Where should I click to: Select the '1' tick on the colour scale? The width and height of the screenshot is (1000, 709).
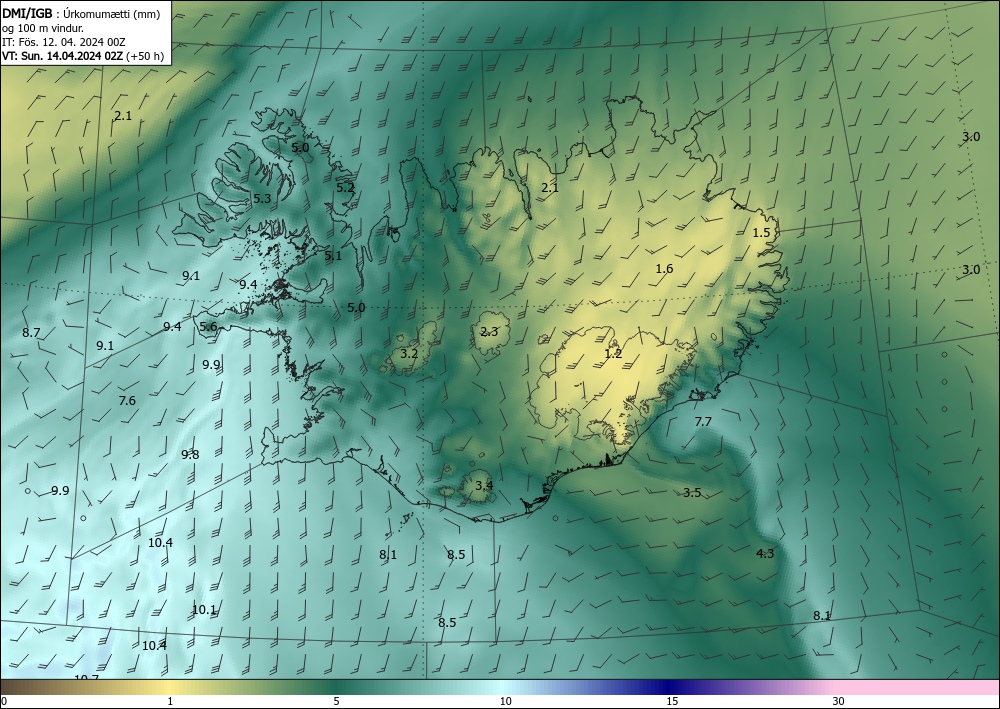coord(170,702)
